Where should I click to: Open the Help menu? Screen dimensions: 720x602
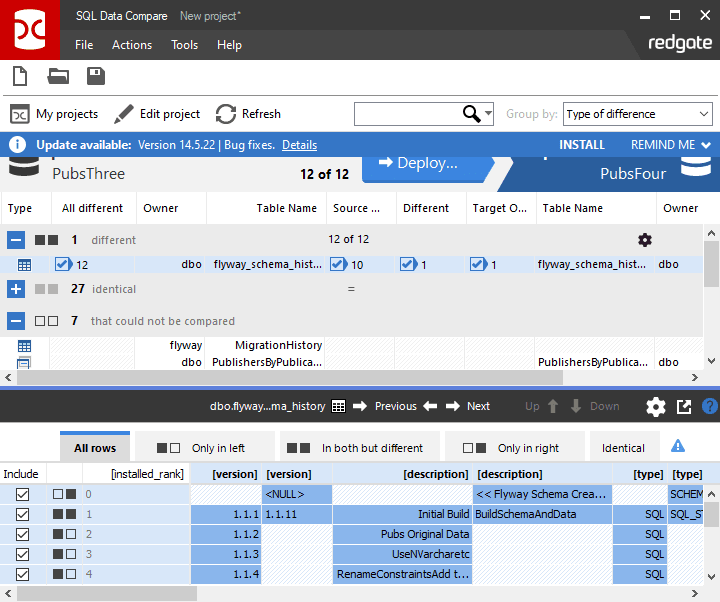pyautogui.click(x=229, y=45)
